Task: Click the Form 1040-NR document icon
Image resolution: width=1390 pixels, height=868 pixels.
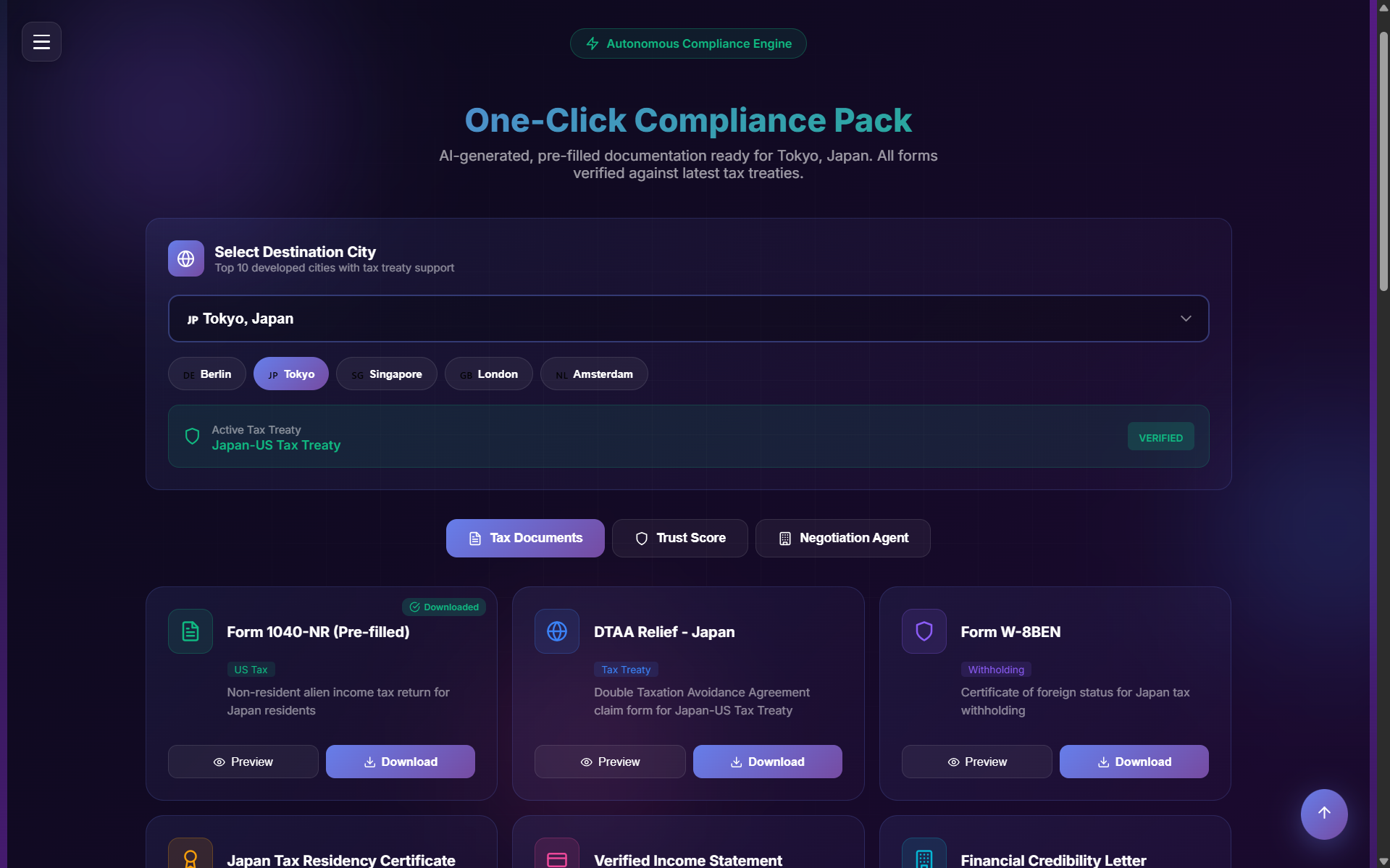Action: (191, 631)
